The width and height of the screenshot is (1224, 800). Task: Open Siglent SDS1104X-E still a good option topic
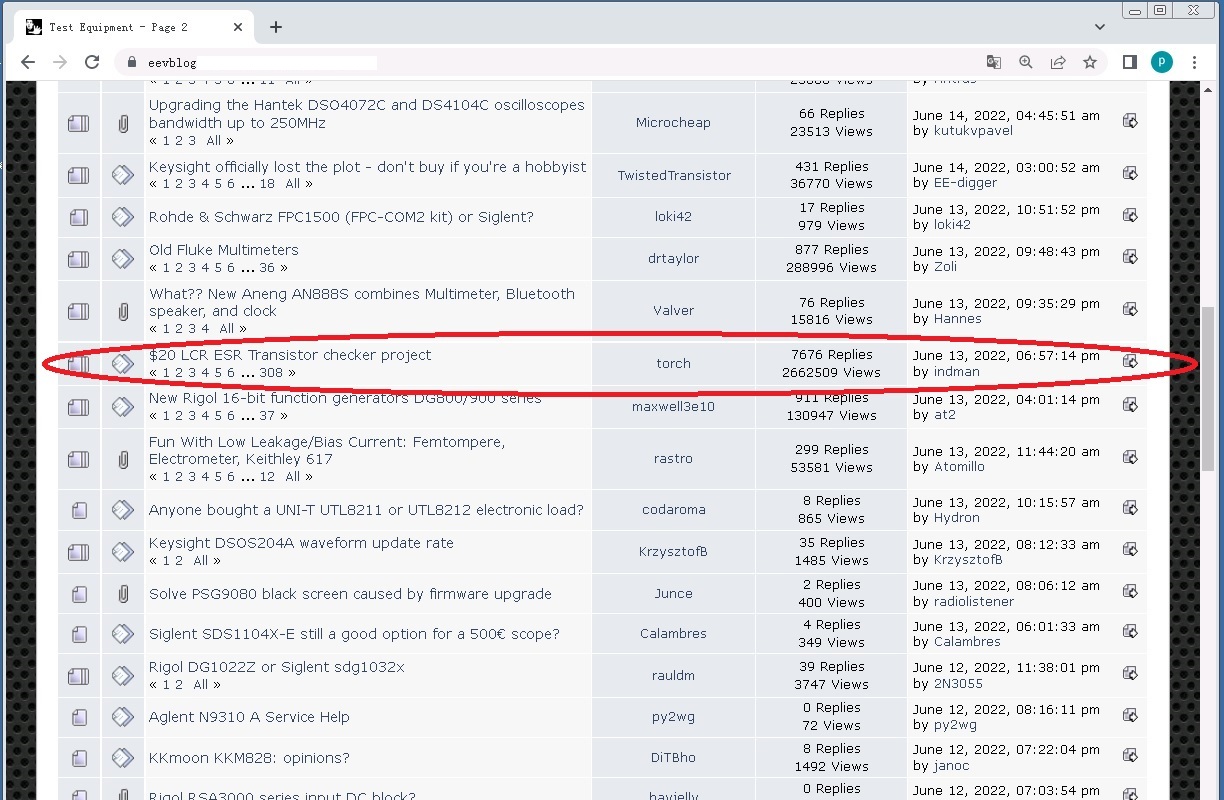click(x=354, y=634)
